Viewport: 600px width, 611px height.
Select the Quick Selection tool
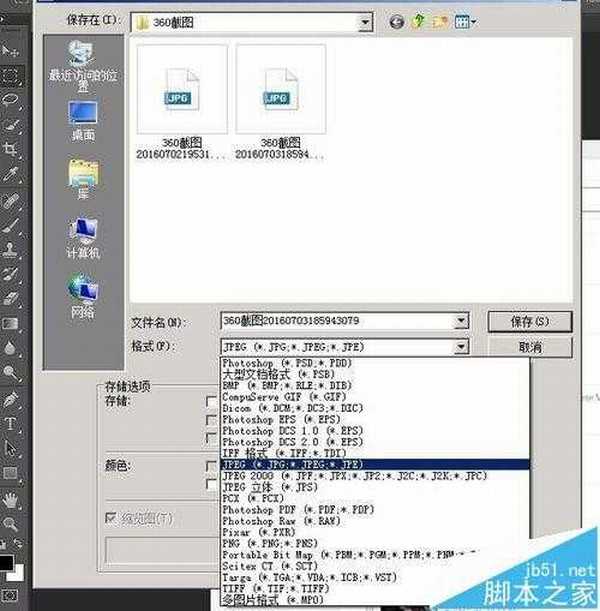tap(9, 125)
